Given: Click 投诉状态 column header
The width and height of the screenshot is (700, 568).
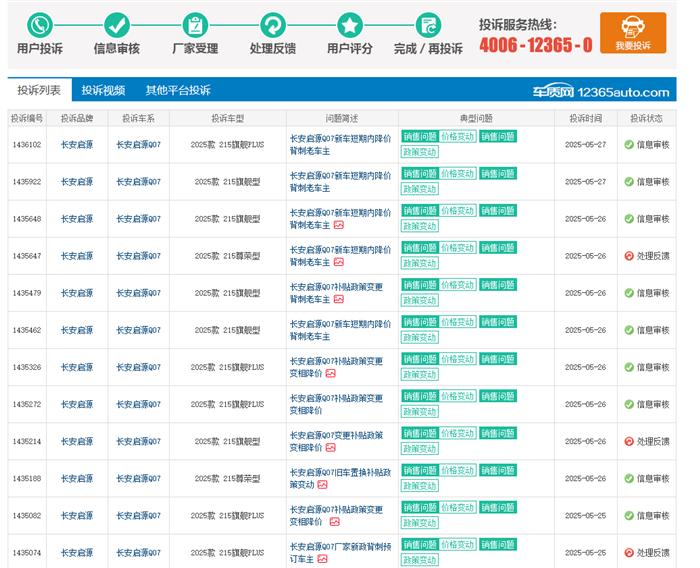Looking at the screenshot, I should (646, 118).
